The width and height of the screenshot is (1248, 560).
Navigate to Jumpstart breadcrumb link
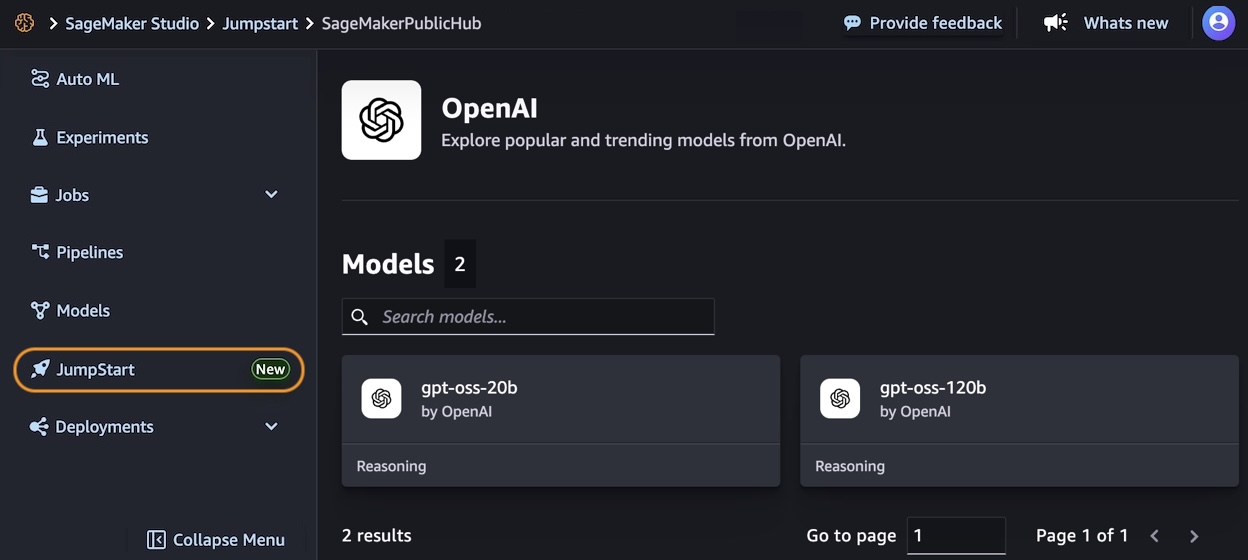[x=260, y=23]
